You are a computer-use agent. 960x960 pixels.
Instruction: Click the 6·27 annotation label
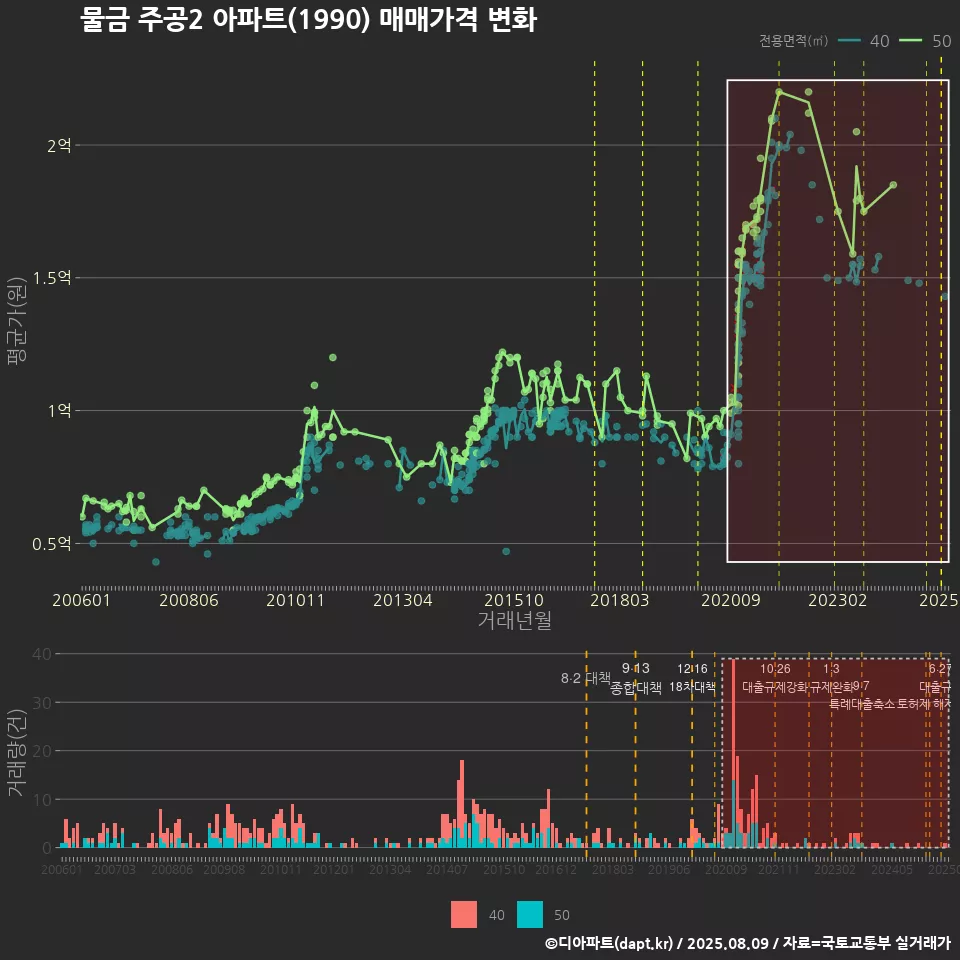940,669
